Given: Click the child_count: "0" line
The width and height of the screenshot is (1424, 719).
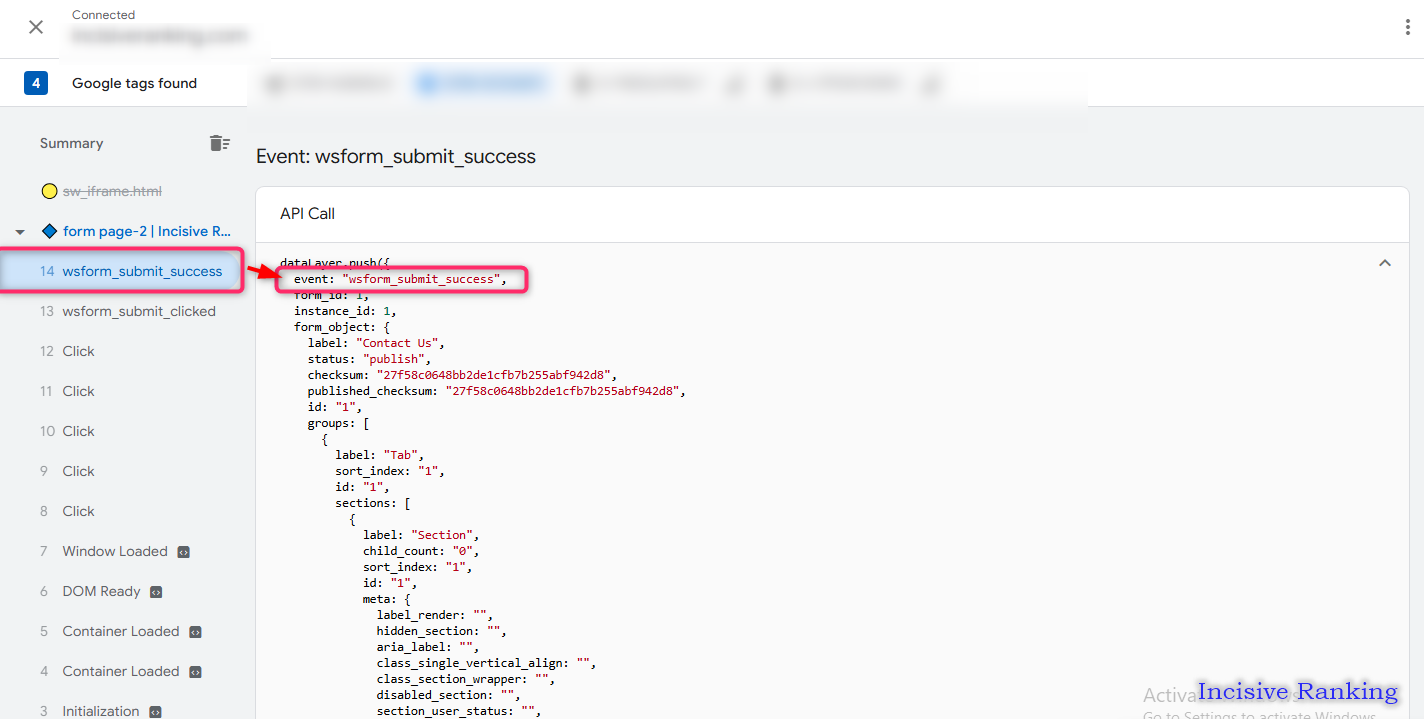Looking at the screenshot, I should click(421, 551).
